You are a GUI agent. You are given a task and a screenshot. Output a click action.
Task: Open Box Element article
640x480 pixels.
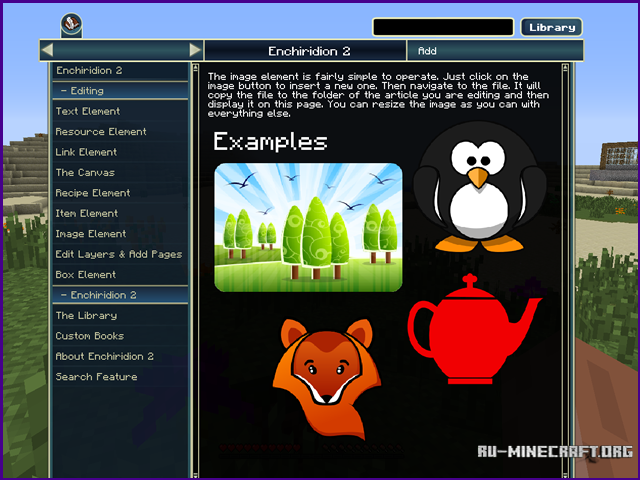point(120,274)
